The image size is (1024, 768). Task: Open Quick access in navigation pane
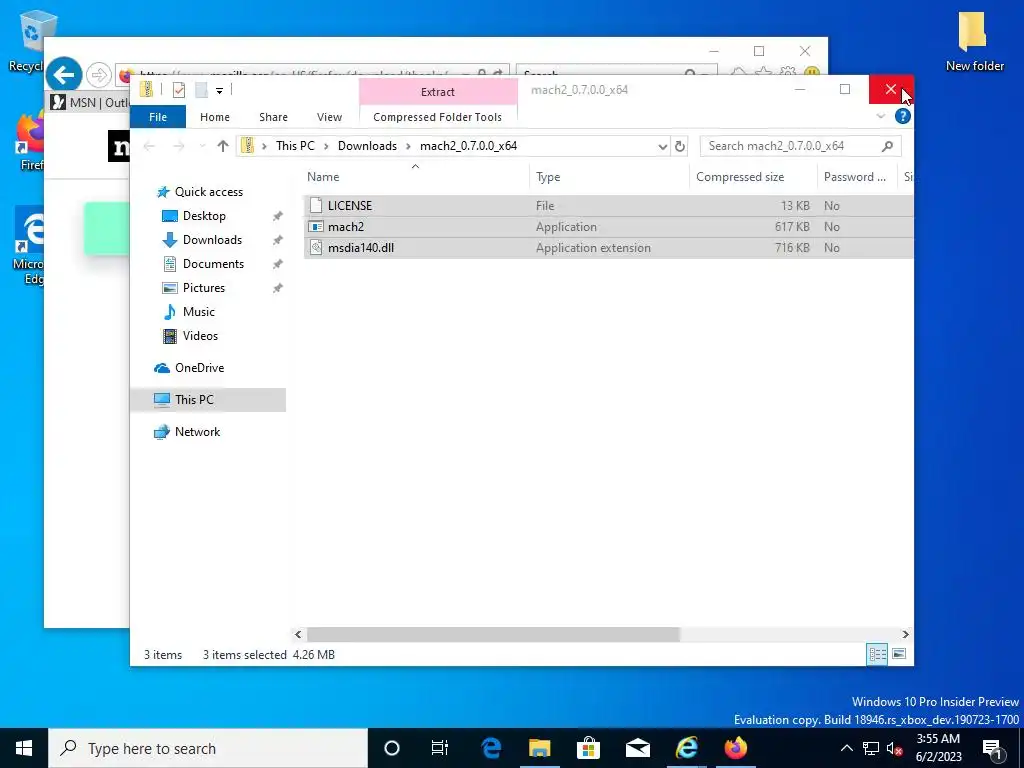pos(208,192)
